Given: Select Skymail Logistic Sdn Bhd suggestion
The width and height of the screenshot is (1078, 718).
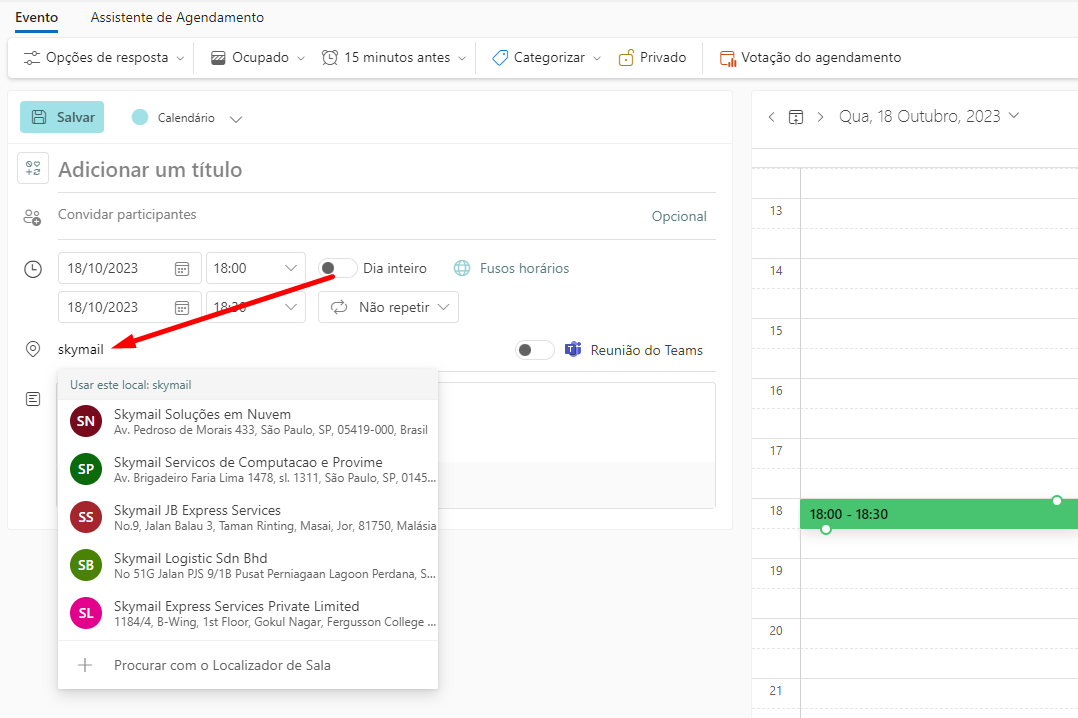Looking at the screenshot, I should tap(248, 565).
